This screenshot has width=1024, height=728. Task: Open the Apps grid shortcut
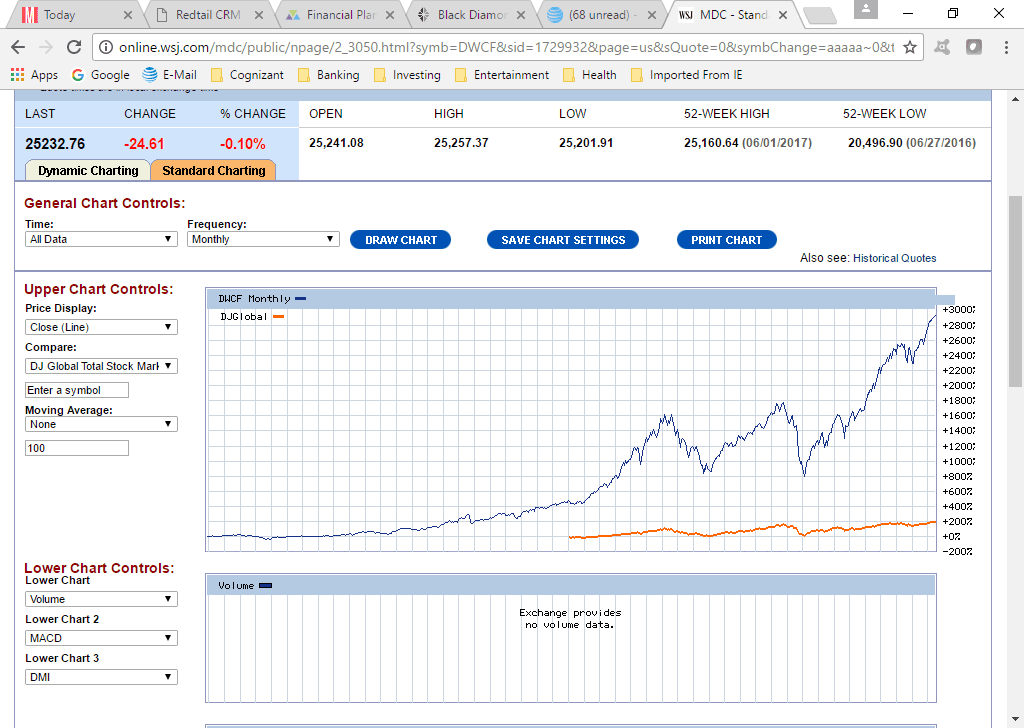[x=34, y=75]
